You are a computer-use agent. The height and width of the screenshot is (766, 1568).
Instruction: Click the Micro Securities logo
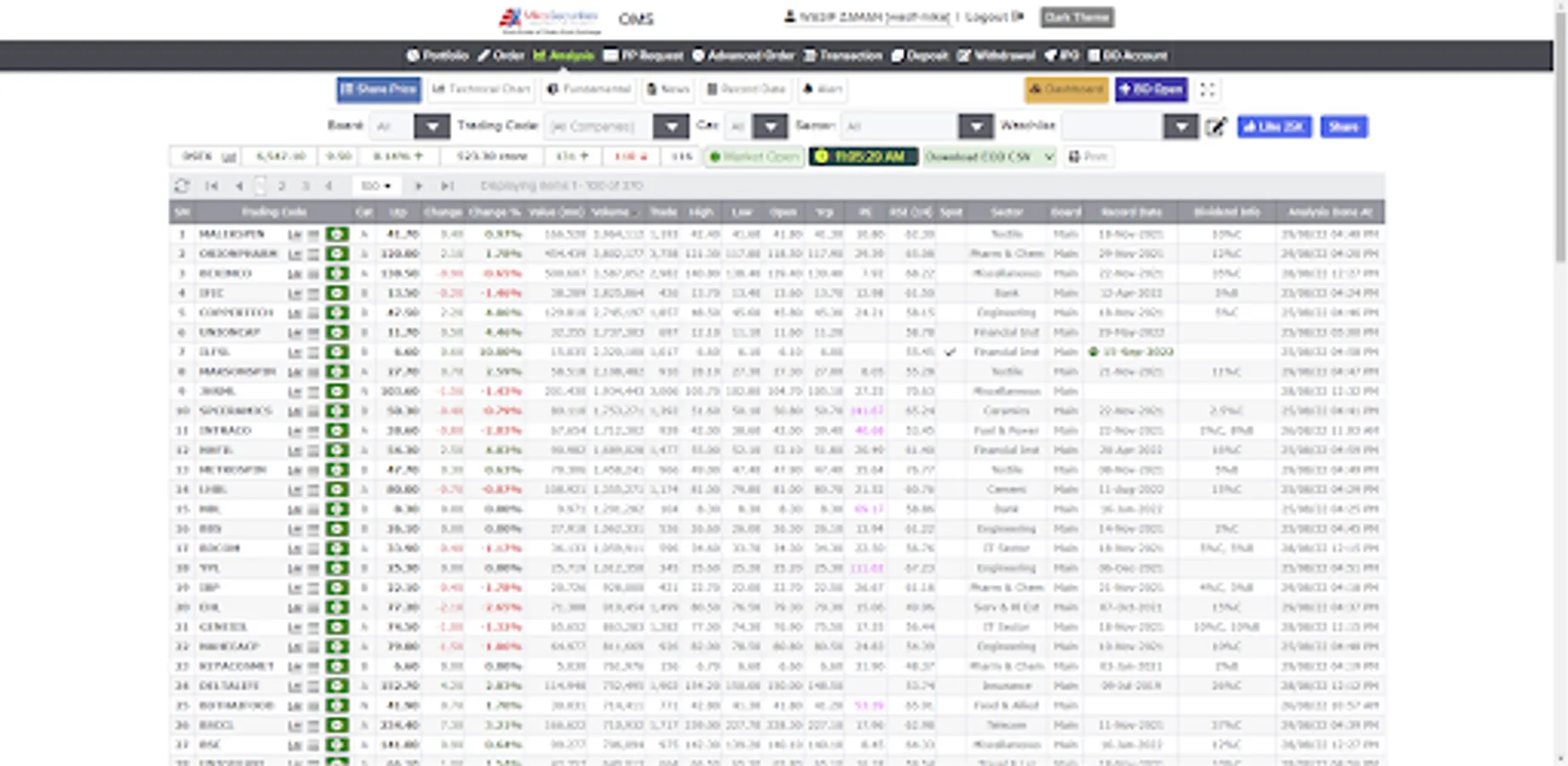pyautogui.click(x=550, y=19)
